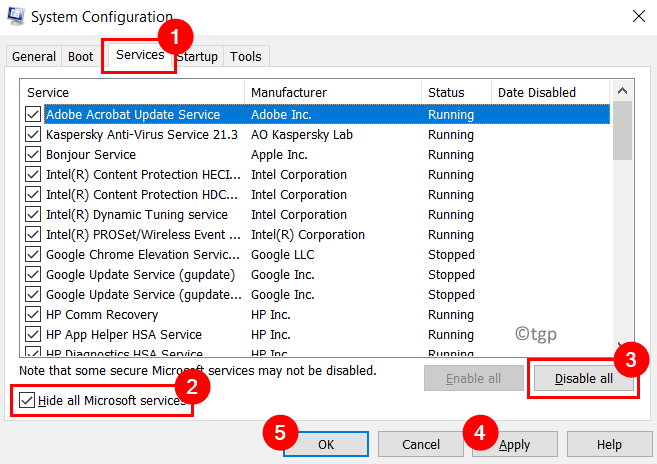This screenshot has width=657, height=464.
Task: Uncheck Google Update Service (gupdate) checkbox
Action: click(33, 275)
